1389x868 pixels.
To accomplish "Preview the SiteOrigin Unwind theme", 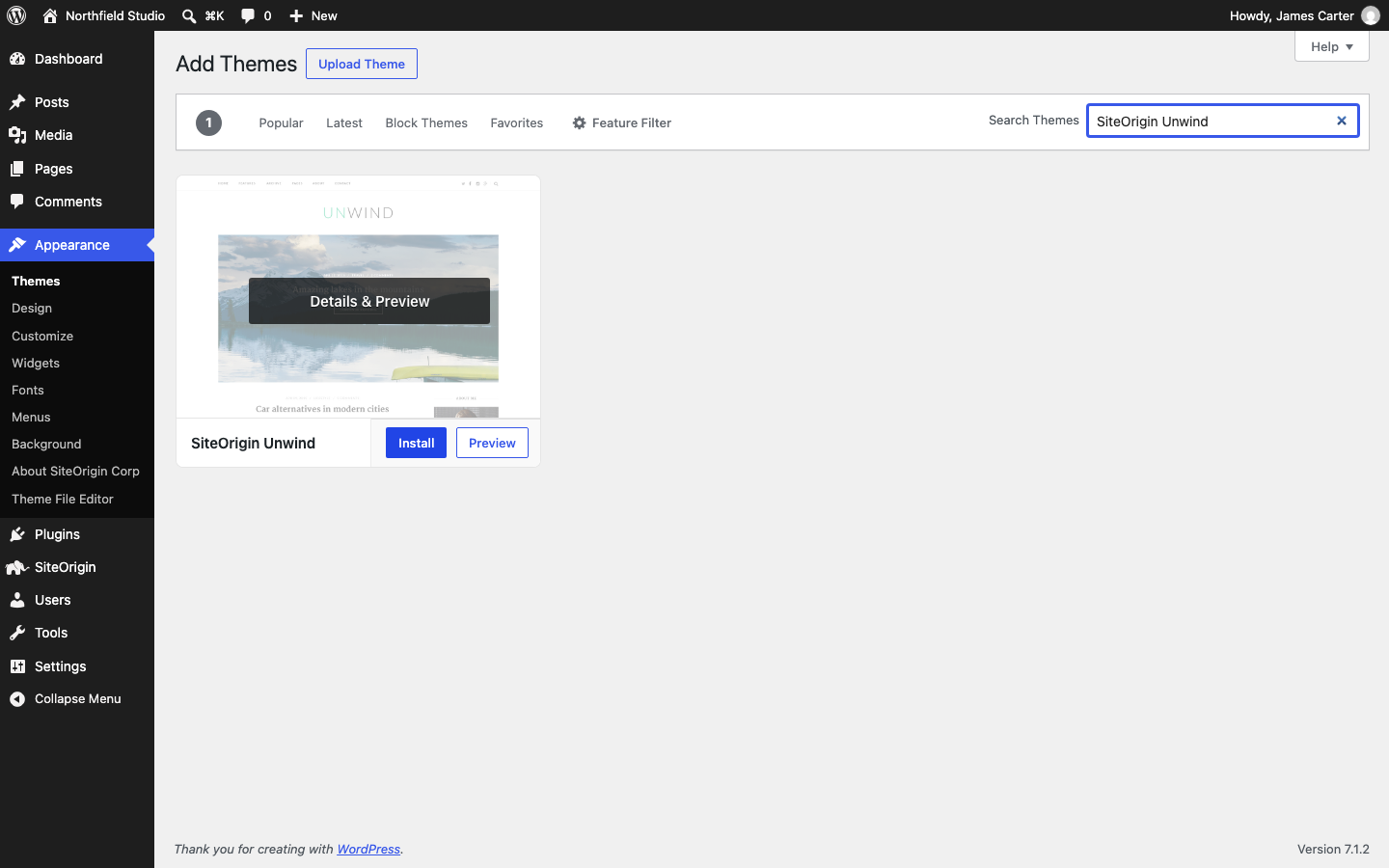I will pos(492,443).
